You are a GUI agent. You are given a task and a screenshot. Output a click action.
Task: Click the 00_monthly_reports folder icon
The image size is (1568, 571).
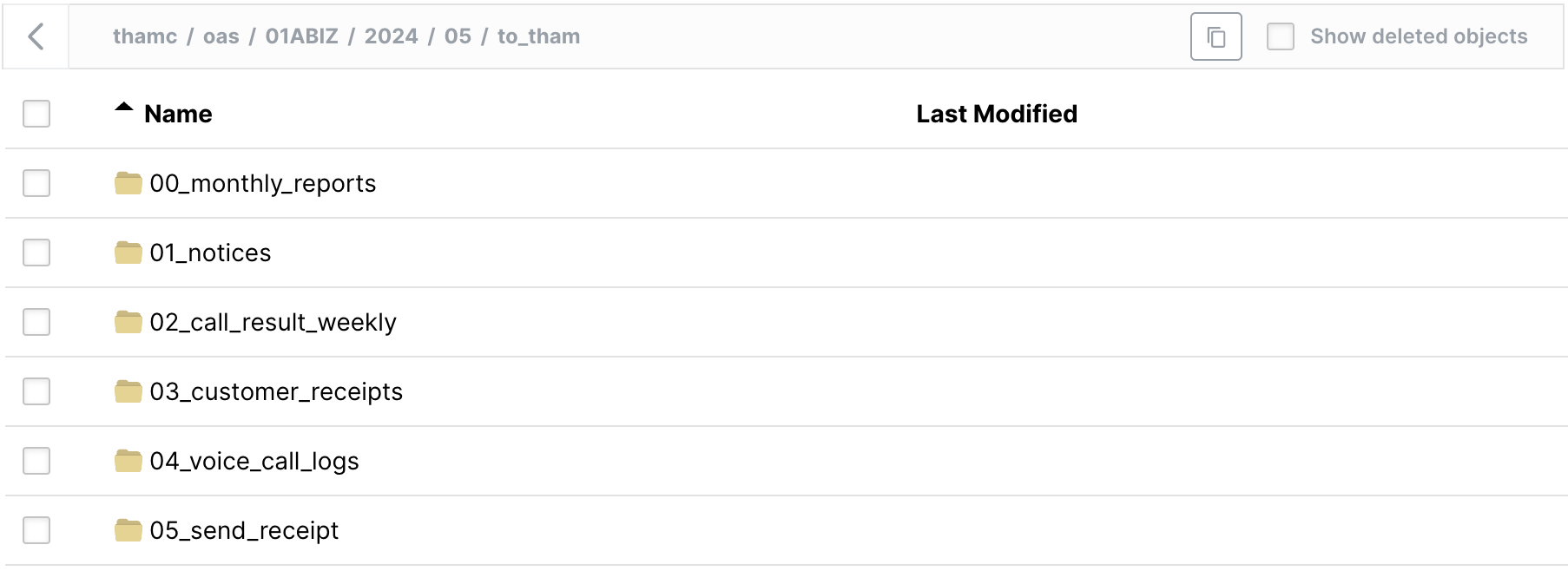click(x=128, y=183)
